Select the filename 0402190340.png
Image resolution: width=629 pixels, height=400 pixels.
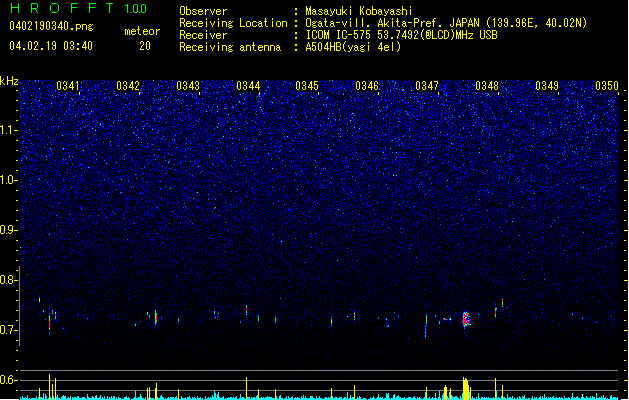click(x=51, y=26)
